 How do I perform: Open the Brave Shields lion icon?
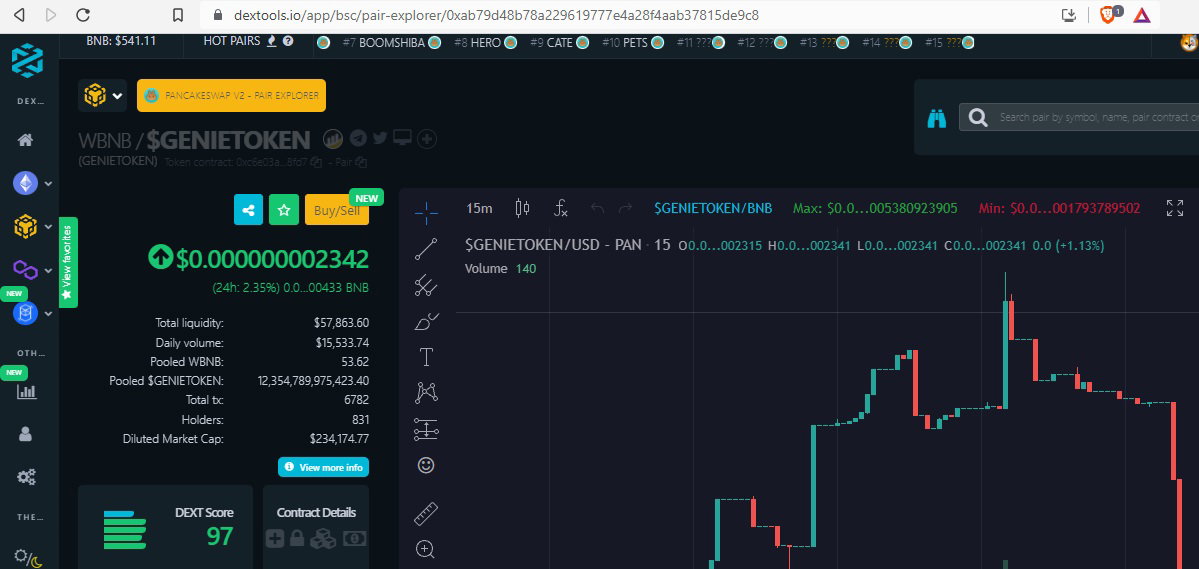point(1109,15)
